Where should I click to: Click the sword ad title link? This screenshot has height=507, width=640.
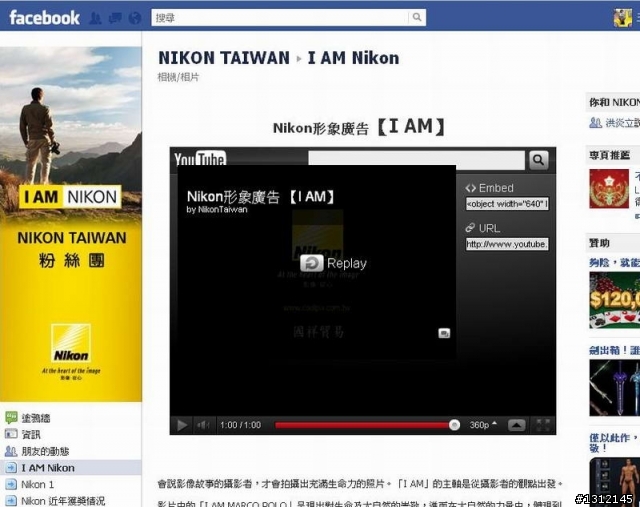click(x=614, y=350)
